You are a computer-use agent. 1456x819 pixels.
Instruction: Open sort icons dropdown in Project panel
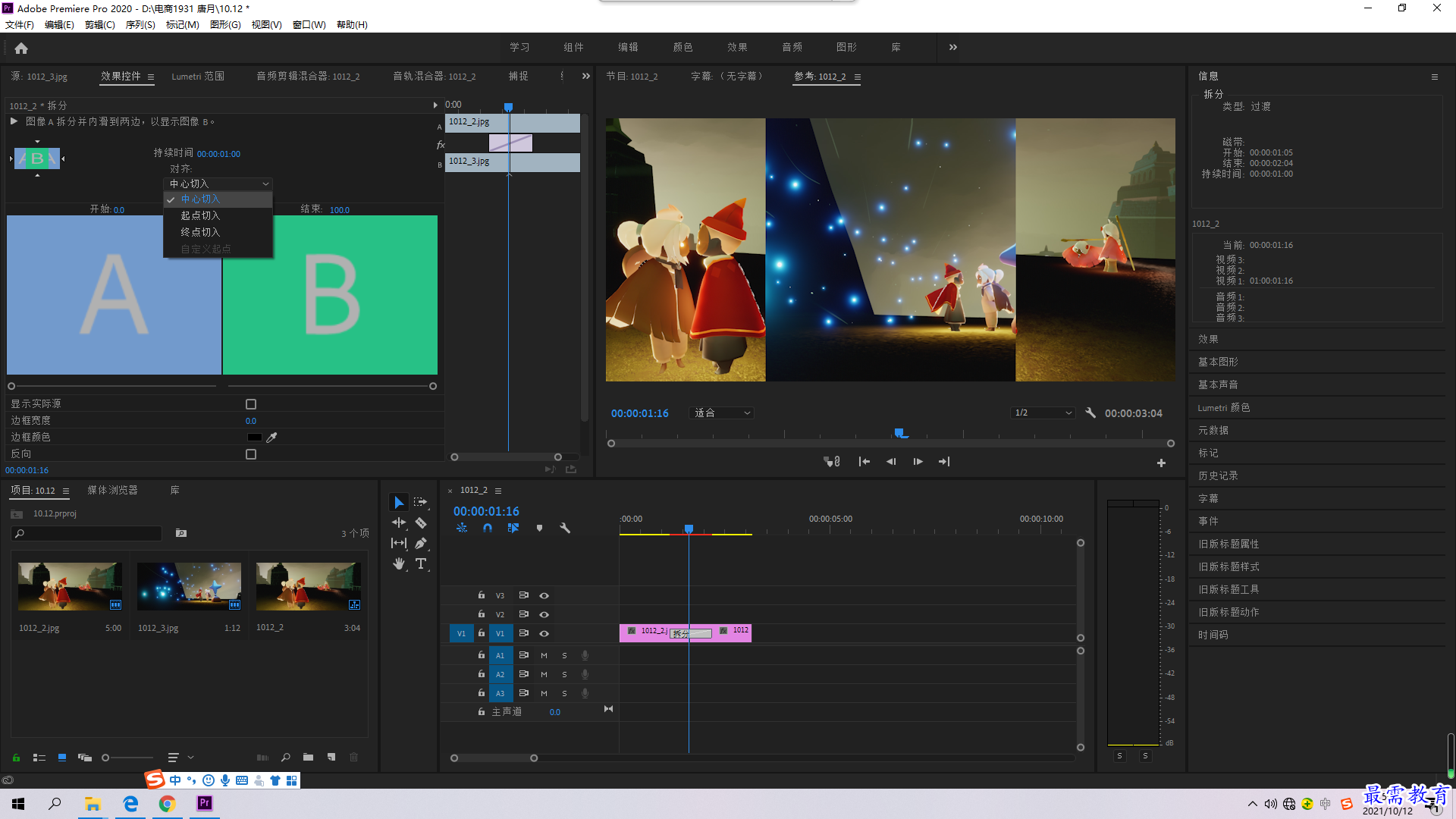pos(180,758)
